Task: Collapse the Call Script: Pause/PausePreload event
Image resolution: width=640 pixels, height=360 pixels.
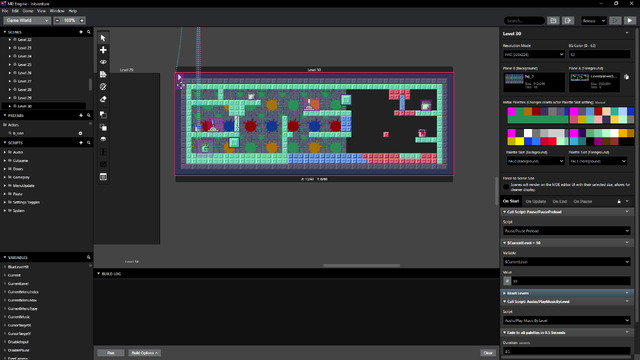Action: (504, 212)
